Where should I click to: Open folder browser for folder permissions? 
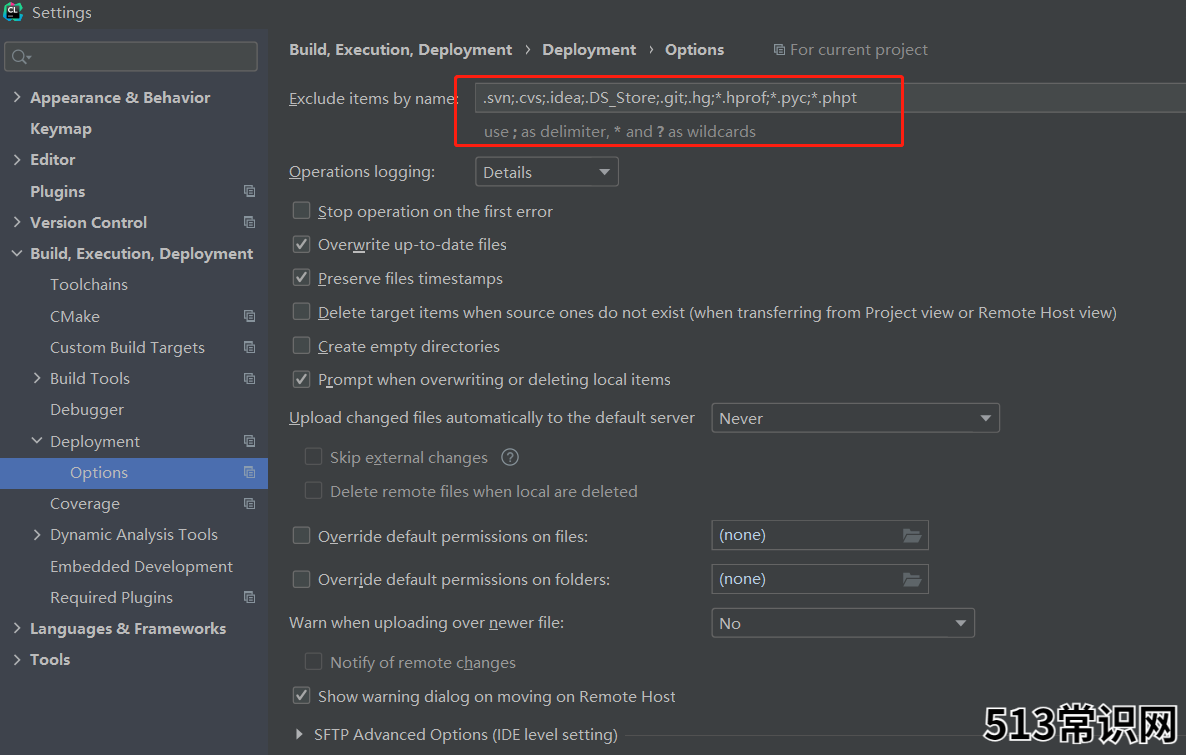(x=912, y=579)
